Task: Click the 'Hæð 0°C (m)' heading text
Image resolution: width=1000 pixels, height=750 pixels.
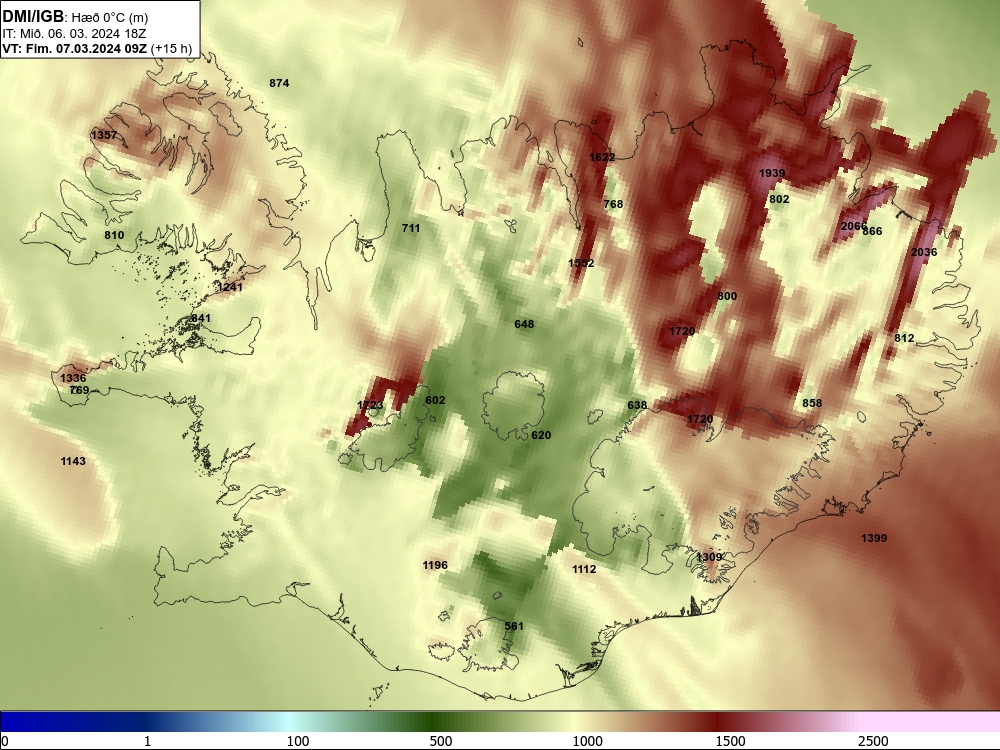Action: click(110, 18)
